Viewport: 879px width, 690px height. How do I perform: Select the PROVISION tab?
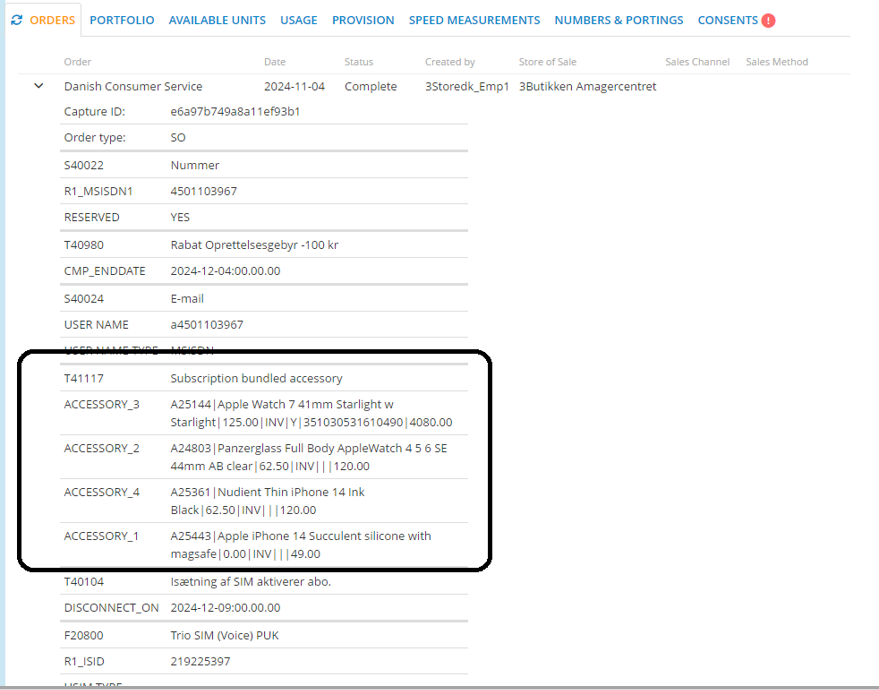tap(363, 20)
